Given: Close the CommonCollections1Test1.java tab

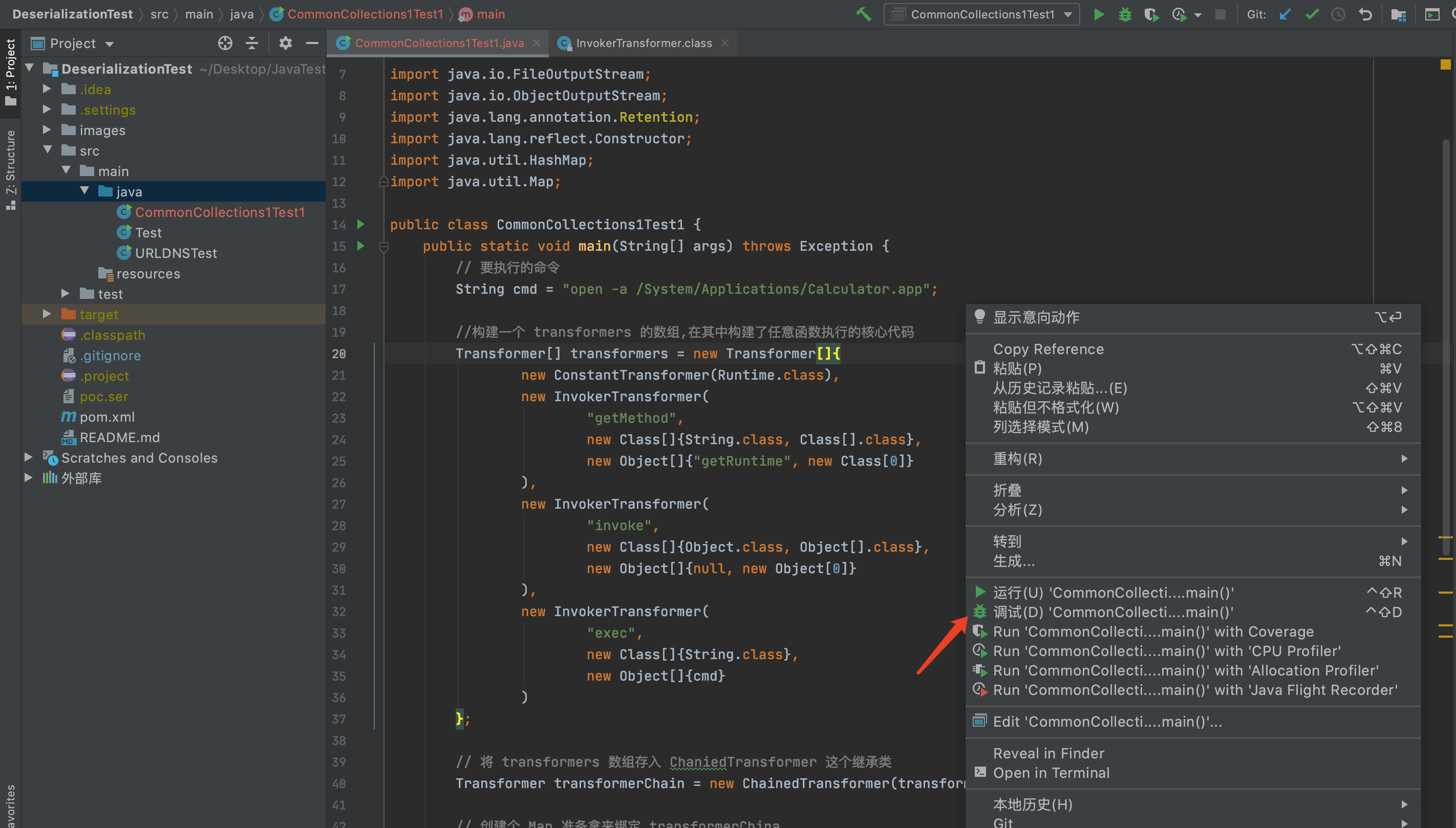Looking at the screenshot, I should pos(537,43).
